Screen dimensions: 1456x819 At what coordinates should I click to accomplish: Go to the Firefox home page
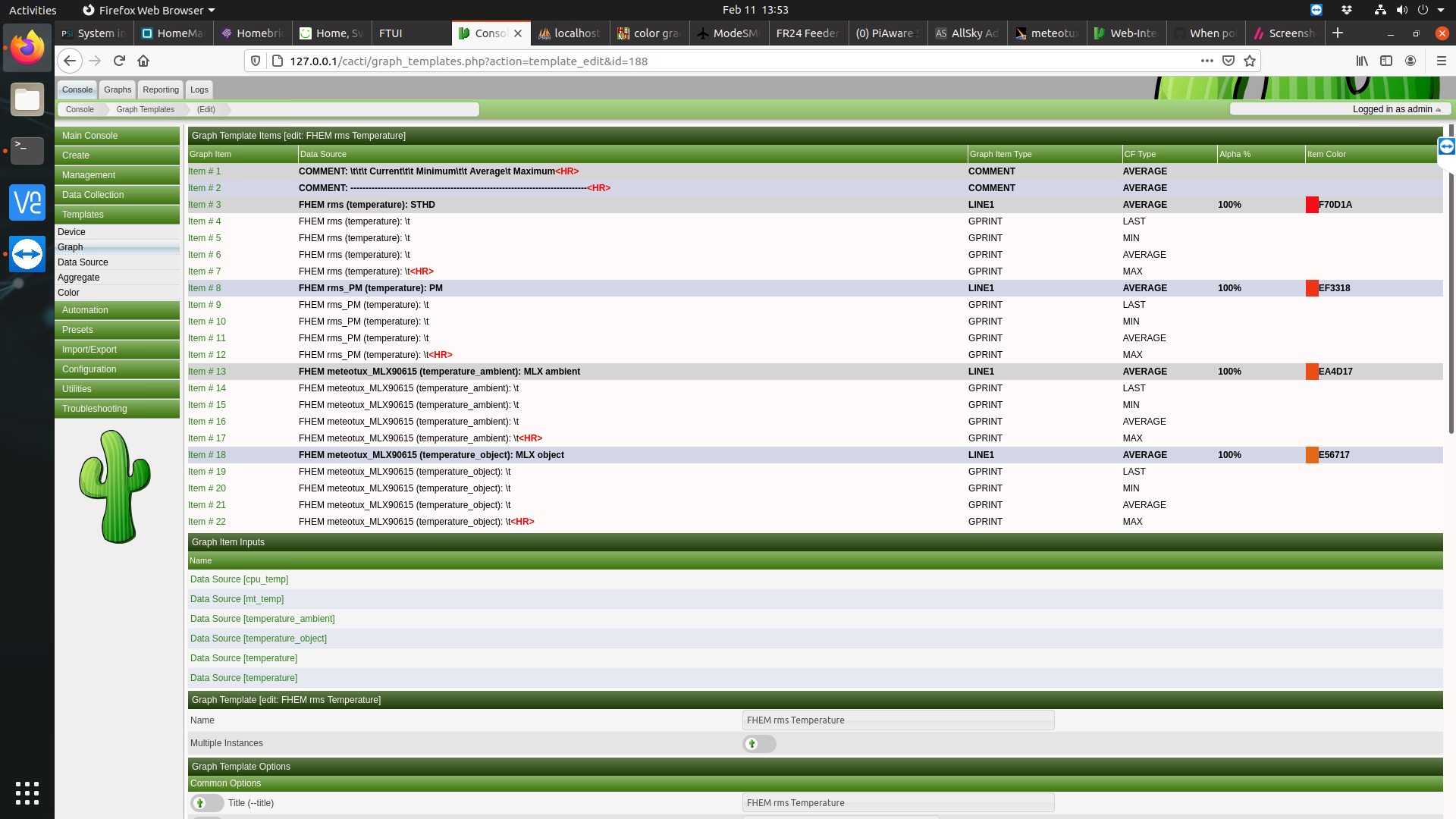[143, 61]
